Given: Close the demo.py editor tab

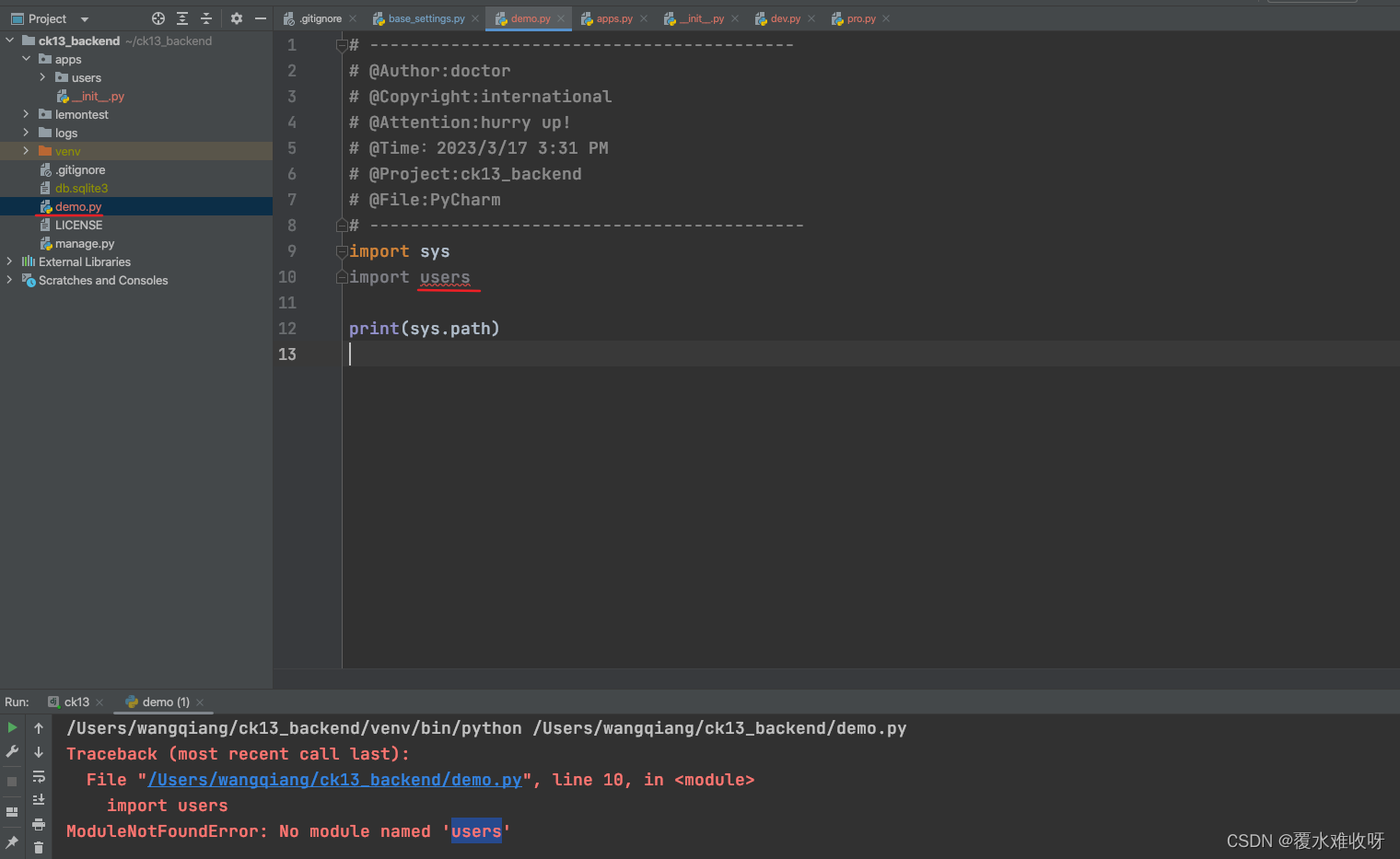Looking at the screenshot, I should click(561, 18).
